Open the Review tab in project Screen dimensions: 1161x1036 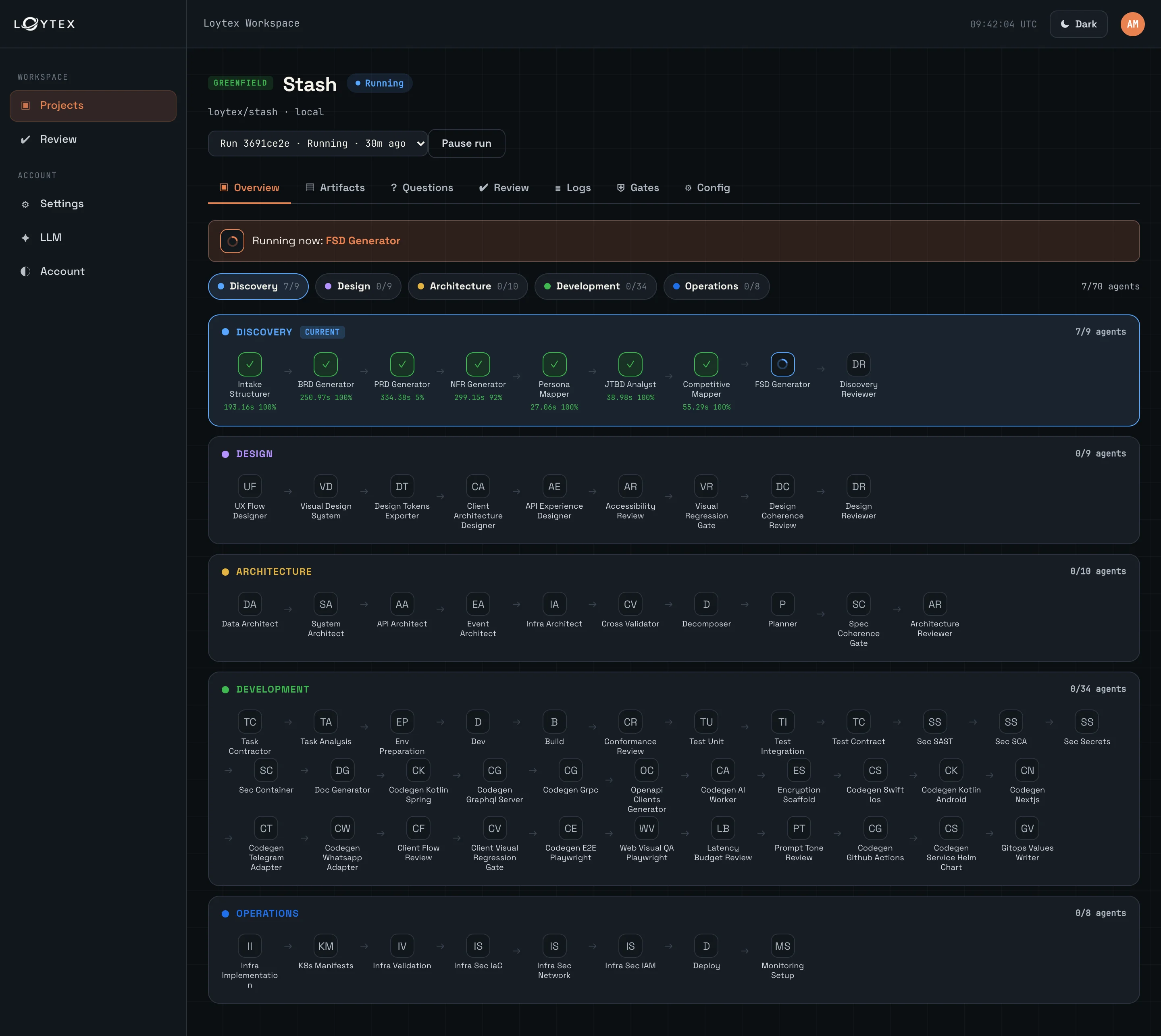pyautogui.click(x=504, y=188)
